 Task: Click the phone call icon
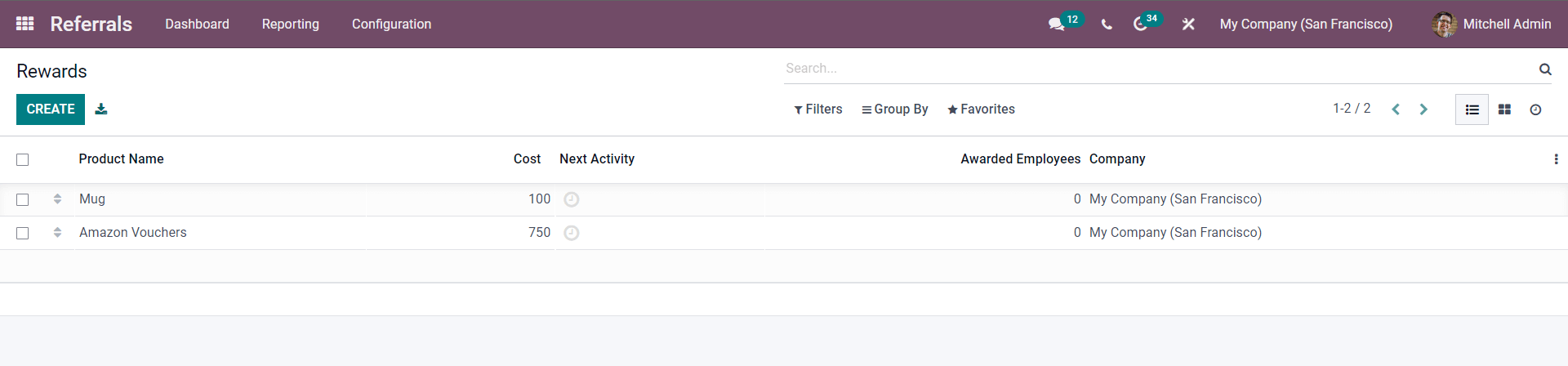(1107, 25)
